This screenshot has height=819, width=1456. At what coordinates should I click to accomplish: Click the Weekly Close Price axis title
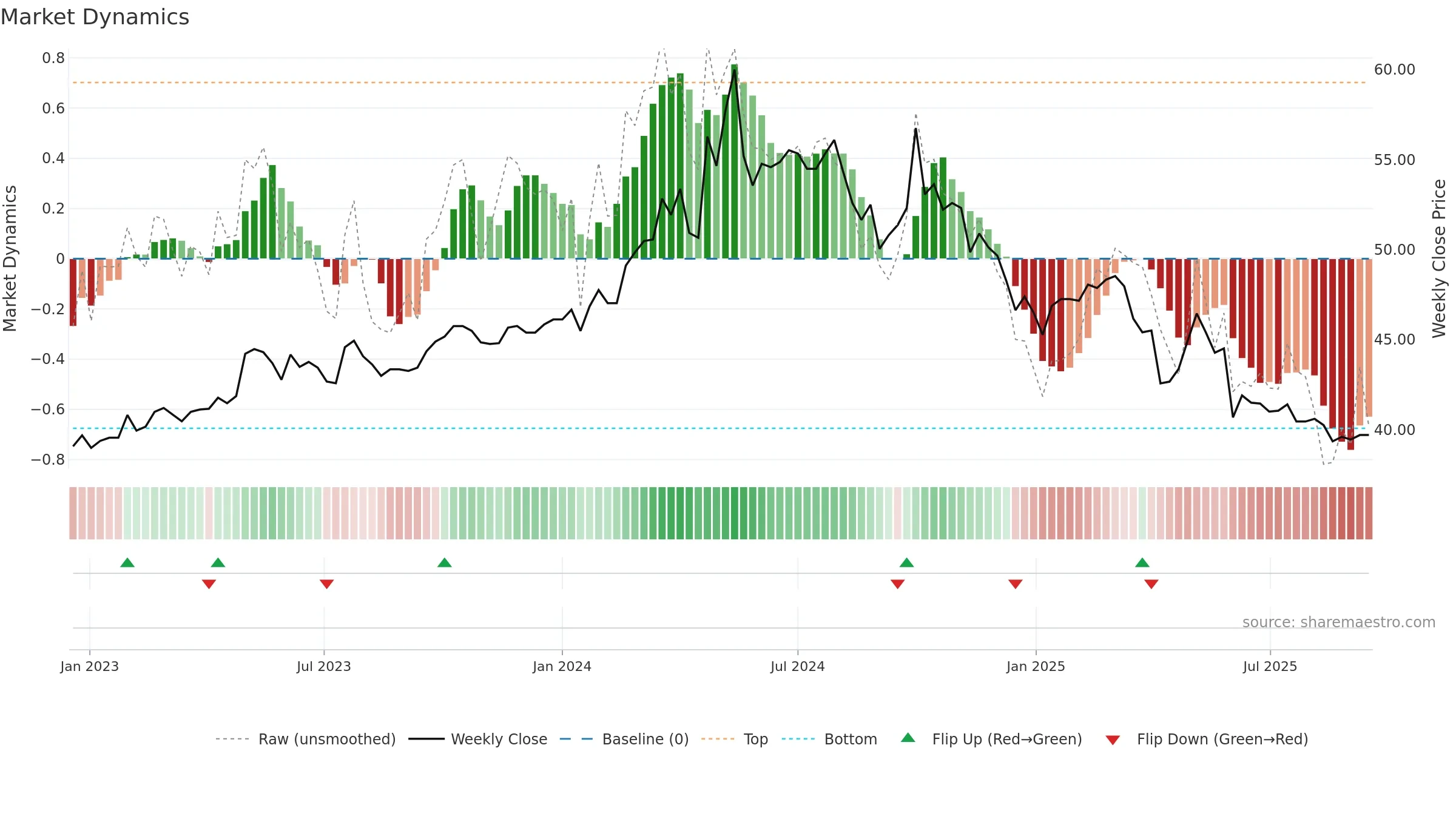point(1439,258)
